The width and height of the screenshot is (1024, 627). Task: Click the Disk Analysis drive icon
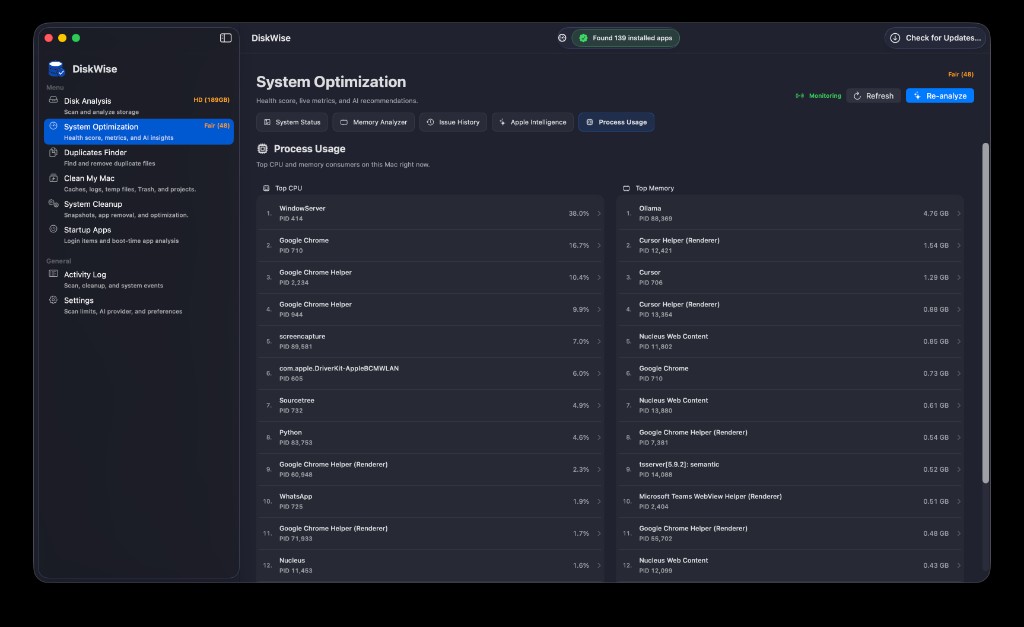click(x=54, y=100)
